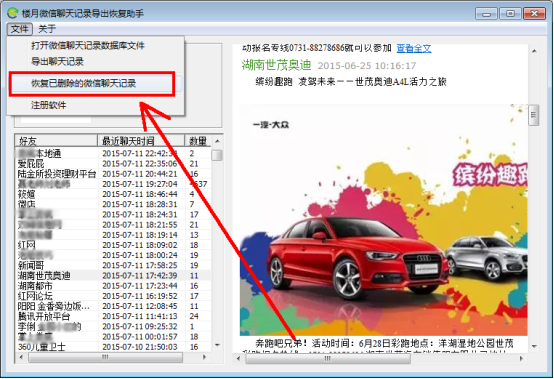Click the 数量 column header
The image size is (554, 379).
tap(198, 141)
